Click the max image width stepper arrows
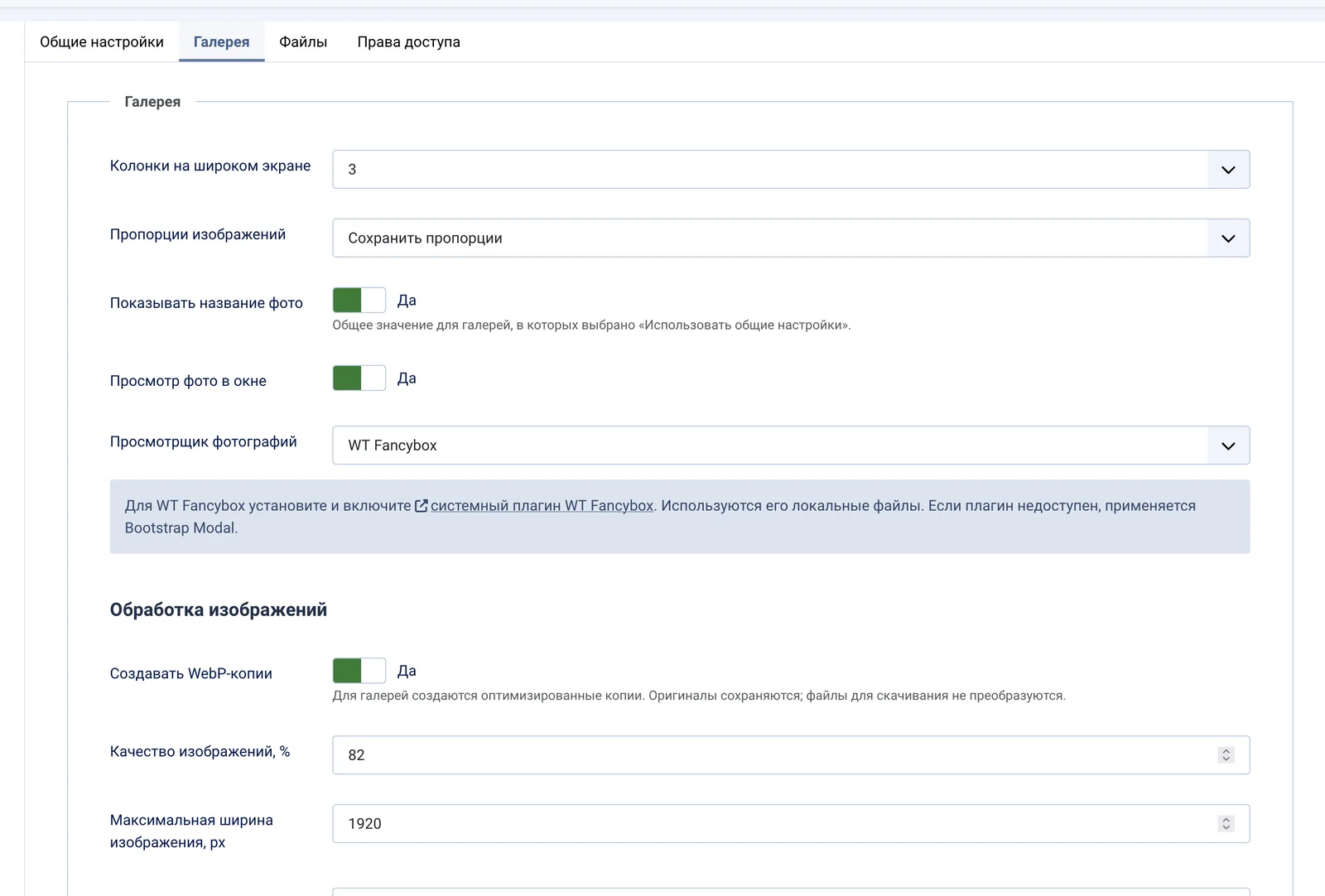 click(x=1226, y=824)
